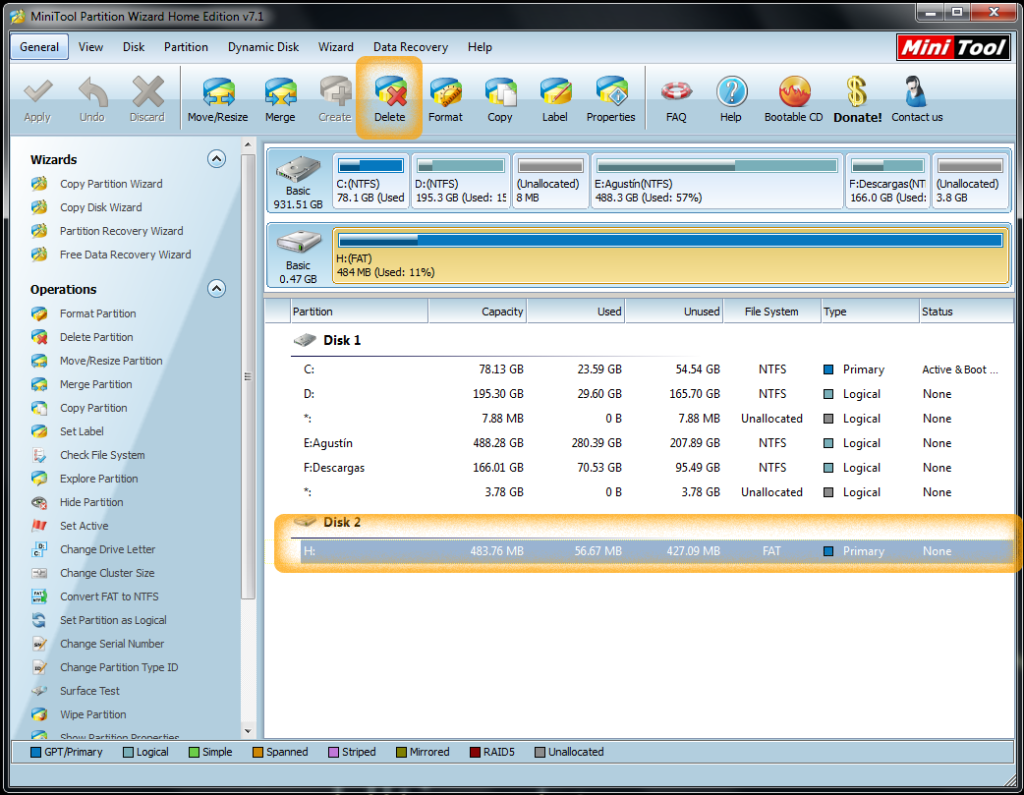
Task: Select Disk 1 in partition list
Action: tap(342, 340)
